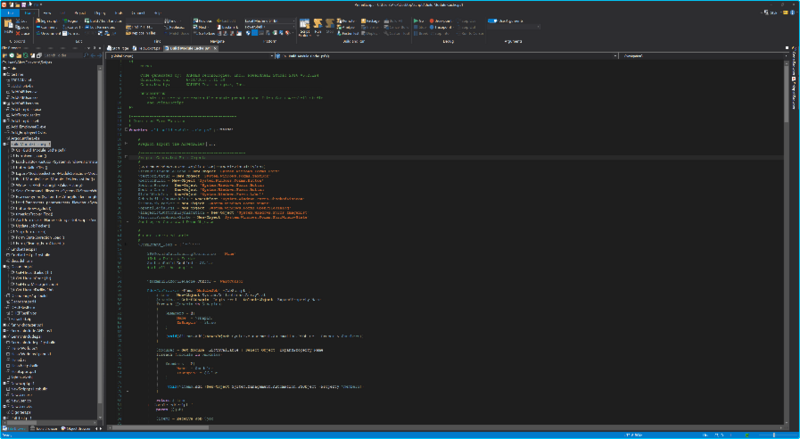Open the Layout menu at the top right
This screenshot has height=439, width=800.
(x=771, y=12)
